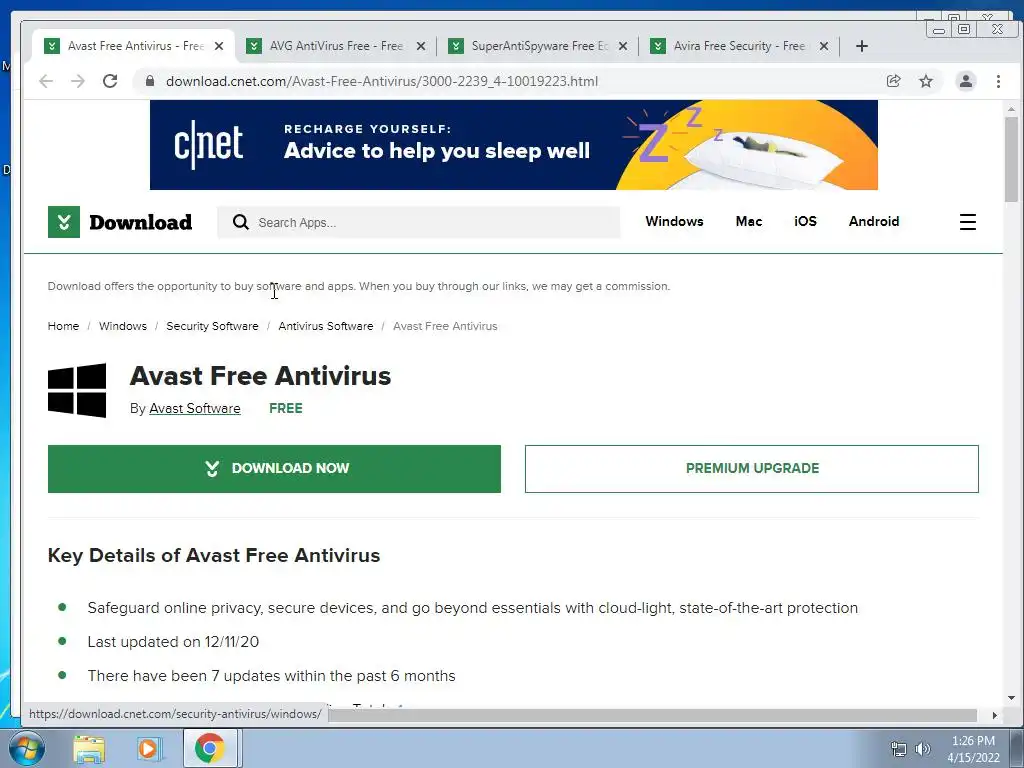Click the Antivirus Software breadcrumb link
This screenshot has height=768, width=1024.
(x=325, y=326)
